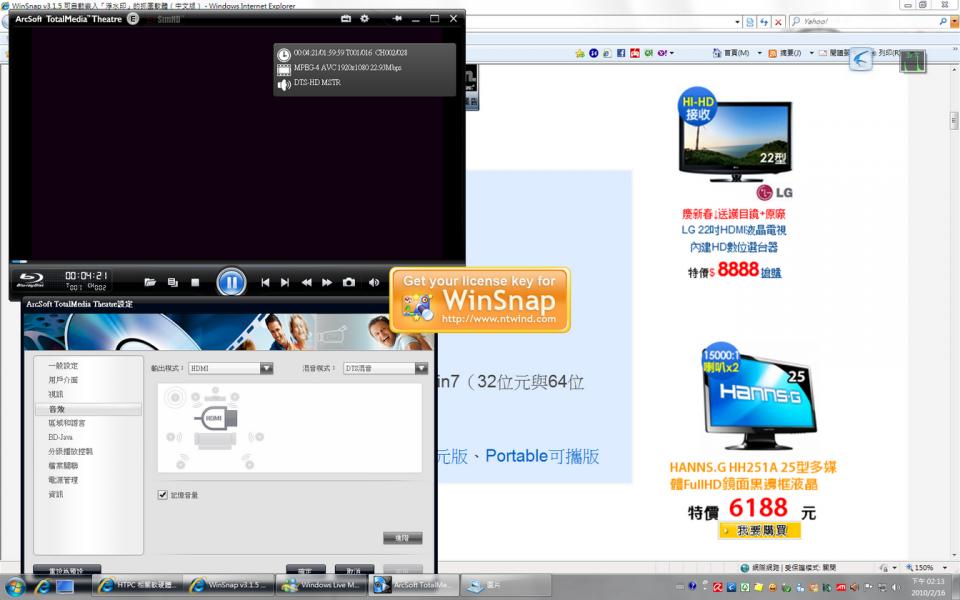Skip to next chapter in the player
Viewport: 960px width, 600px height.
tap(285, 282)
